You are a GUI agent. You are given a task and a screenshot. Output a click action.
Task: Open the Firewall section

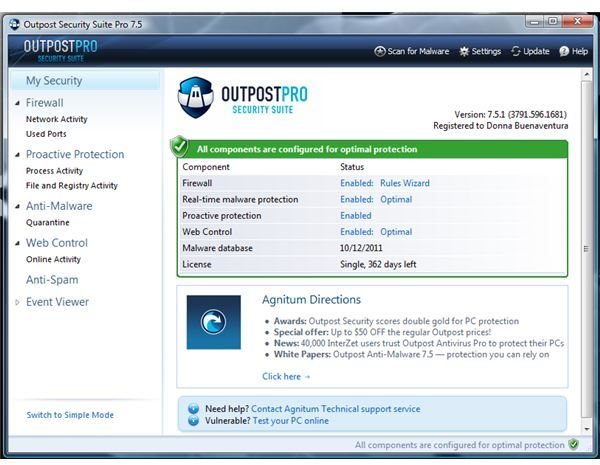[x=44, y=103]
